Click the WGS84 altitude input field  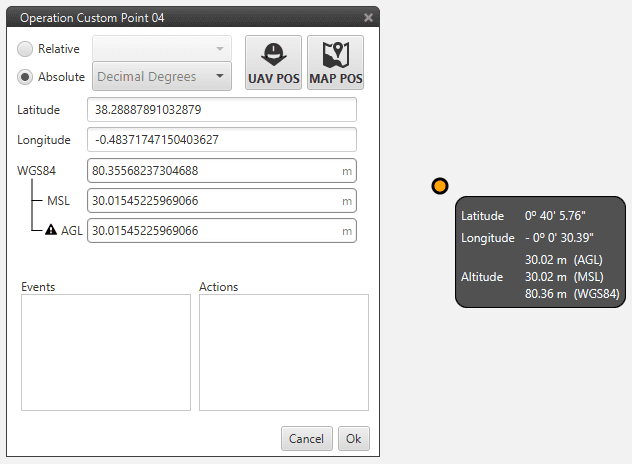pos(222,171)
